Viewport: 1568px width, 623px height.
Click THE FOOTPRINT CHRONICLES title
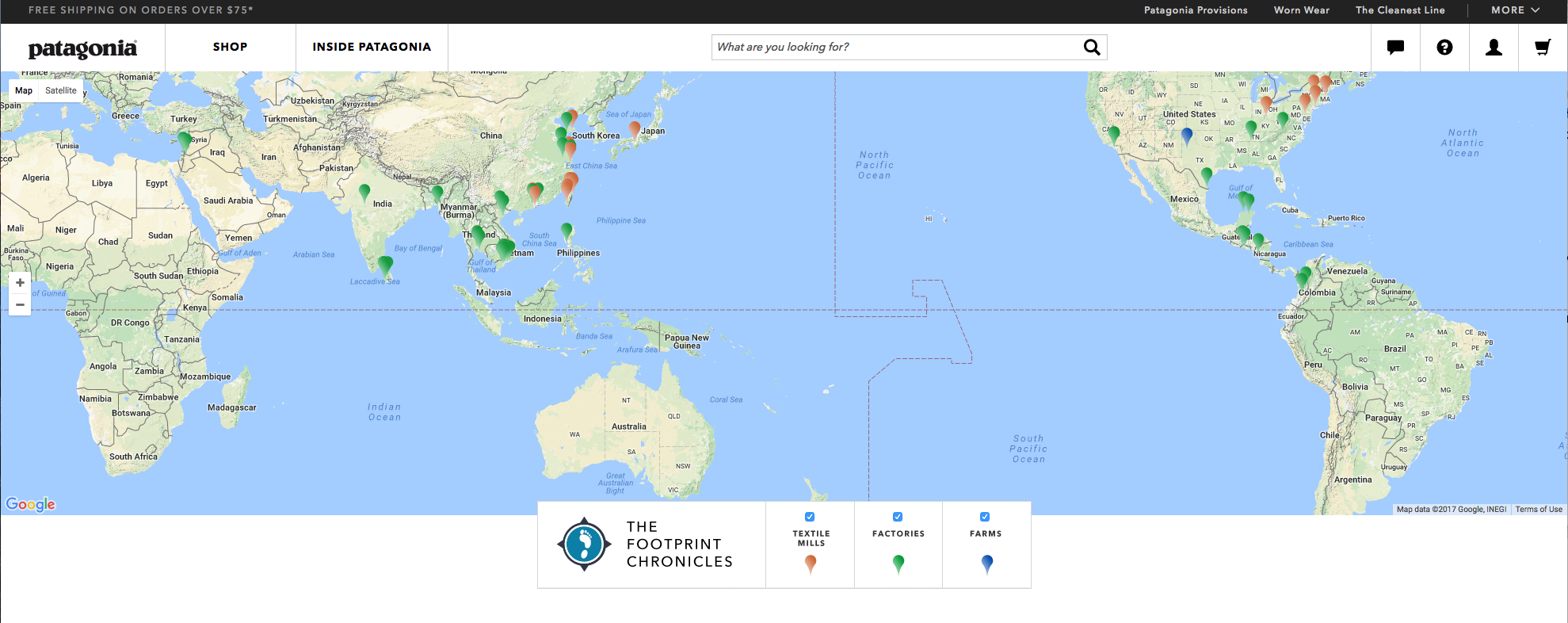pos(679,545)
